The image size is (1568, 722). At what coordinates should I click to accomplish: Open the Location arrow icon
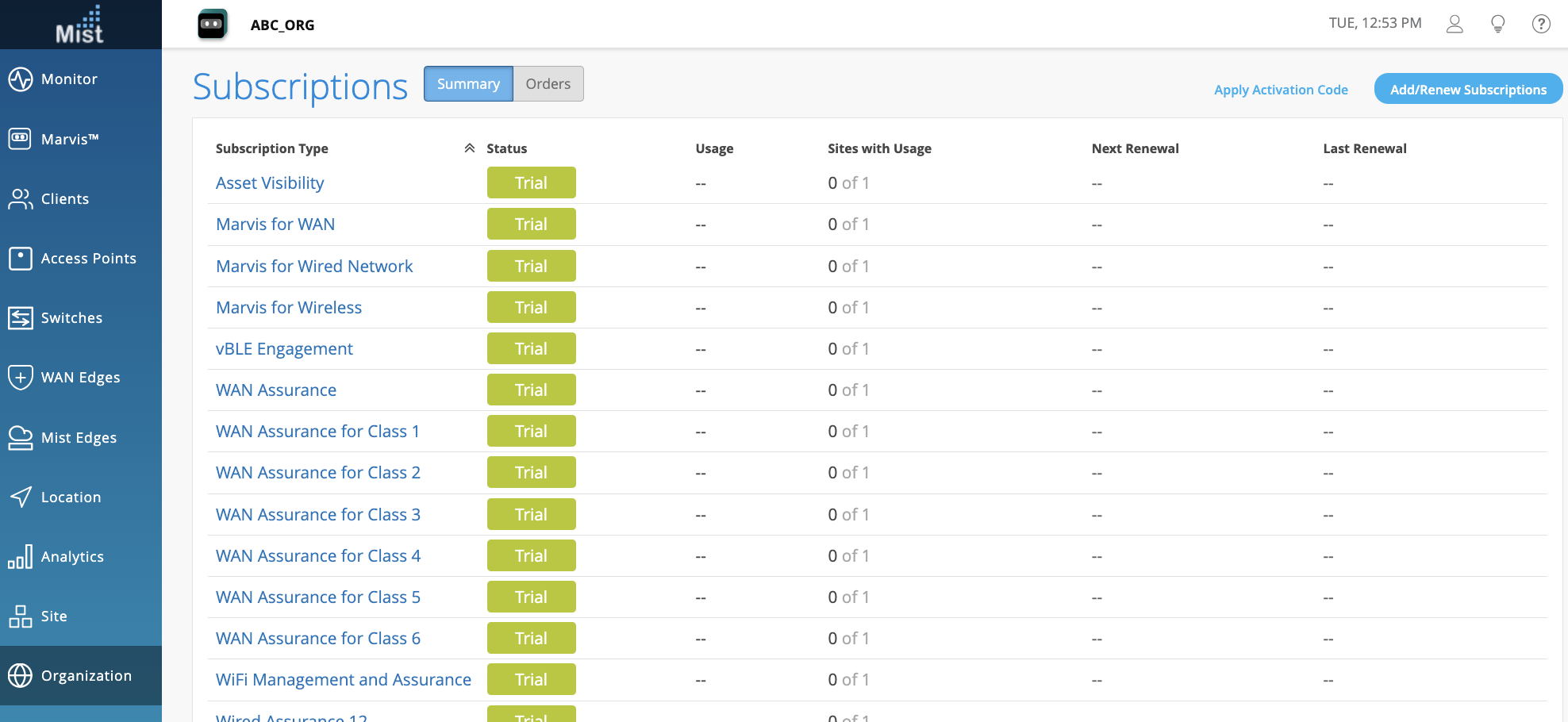click(21, 497)
